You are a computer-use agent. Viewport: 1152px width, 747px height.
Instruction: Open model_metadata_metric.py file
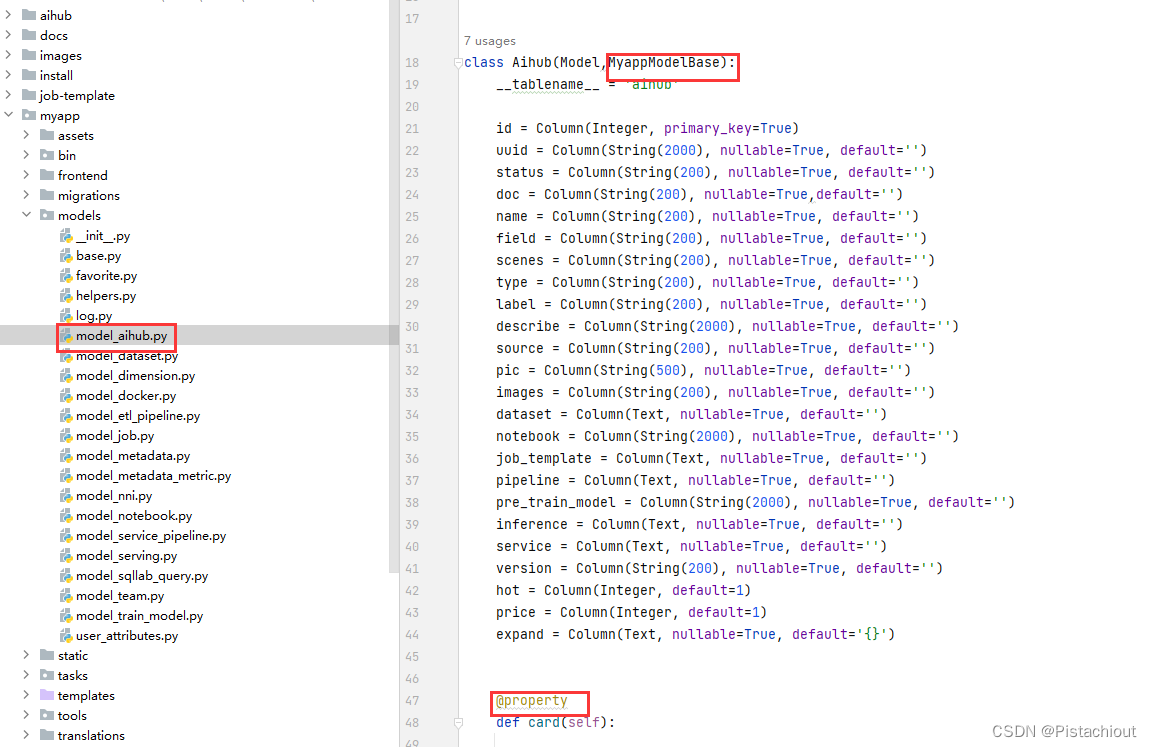tap(154, 475)
